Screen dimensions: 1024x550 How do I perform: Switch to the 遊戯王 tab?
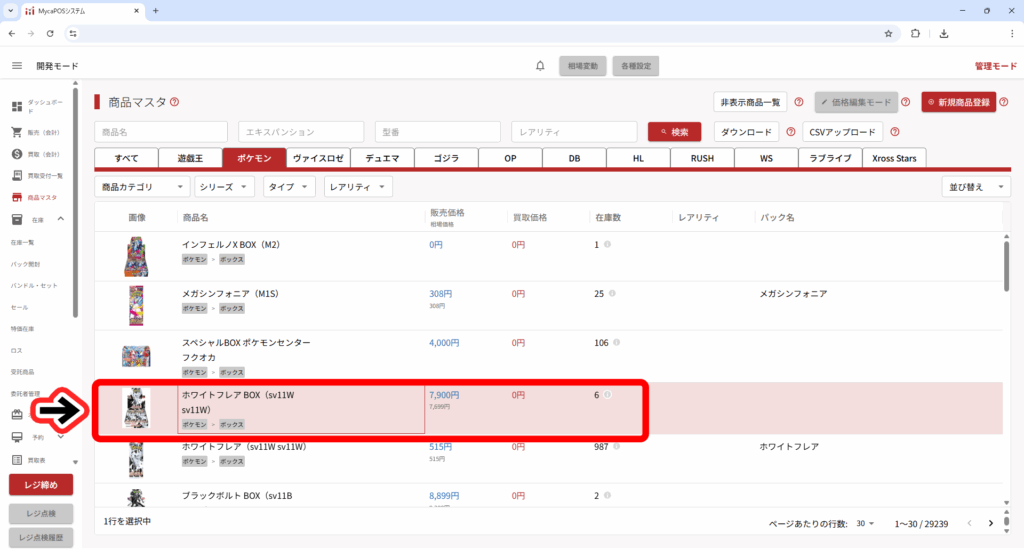tap(190, 158)
